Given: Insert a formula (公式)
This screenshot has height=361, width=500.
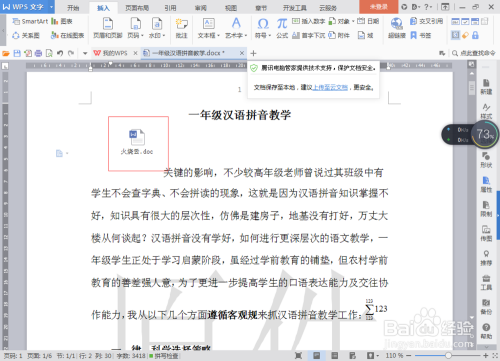Looking at the screenshot, I should (x=282, y=28).
